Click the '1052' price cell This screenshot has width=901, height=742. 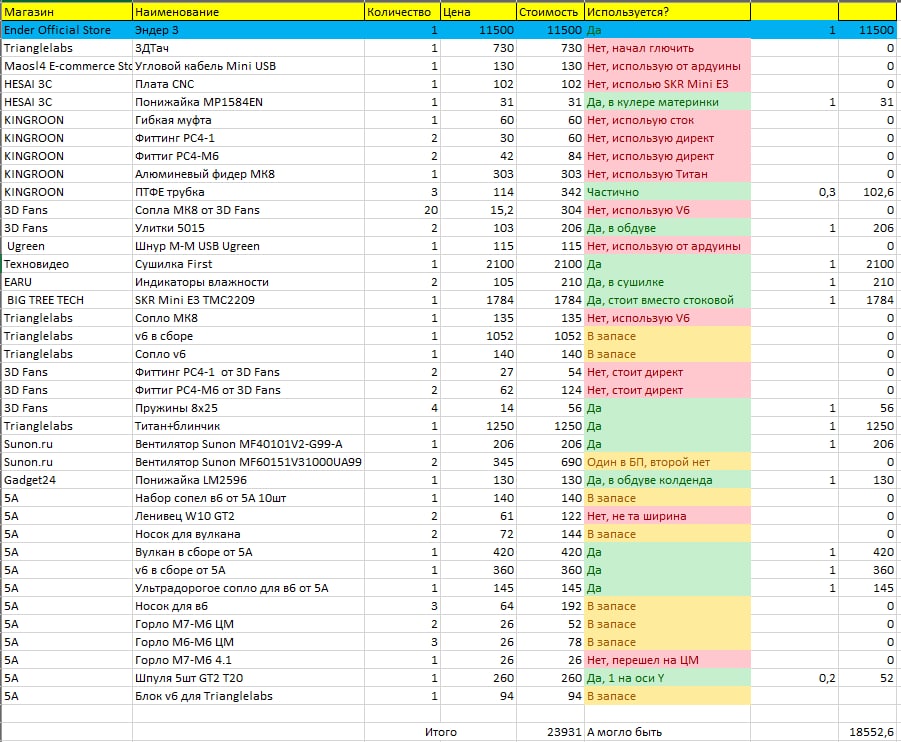tap(478, 336)
